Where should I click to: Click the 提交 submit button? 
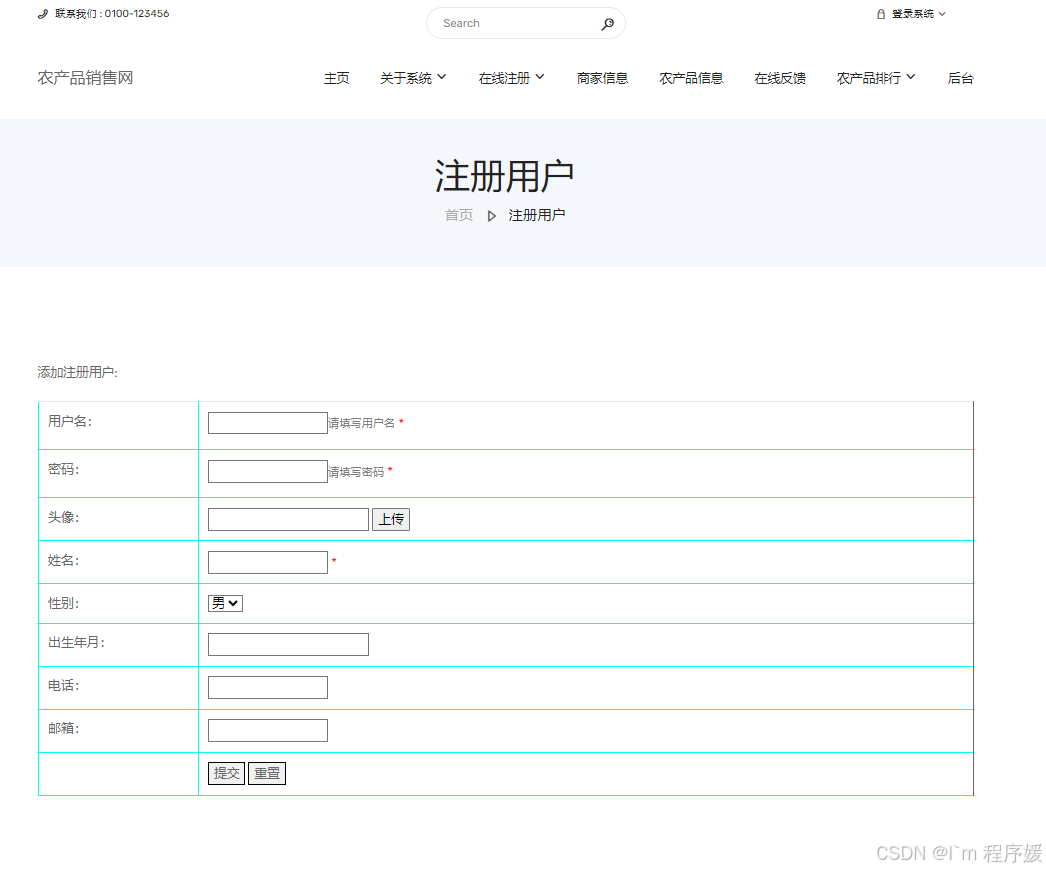tap(226, 772)
